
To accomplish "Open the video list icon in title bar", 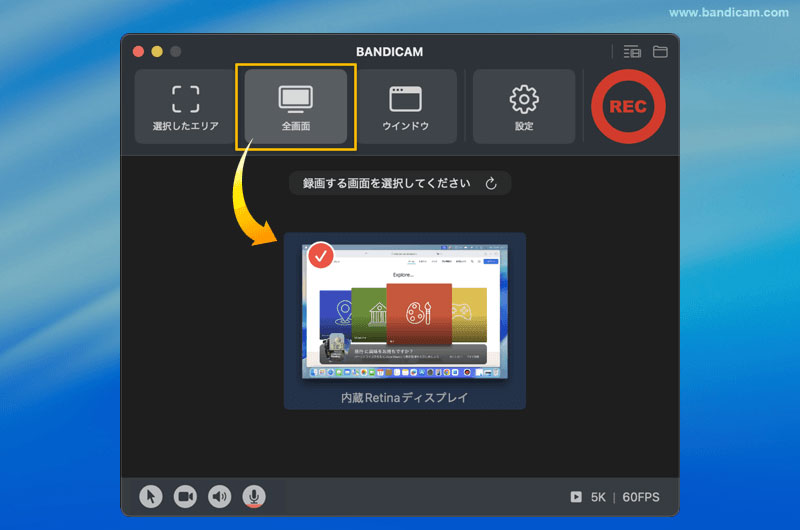I will pyautogui.click(x=632, y=52).
